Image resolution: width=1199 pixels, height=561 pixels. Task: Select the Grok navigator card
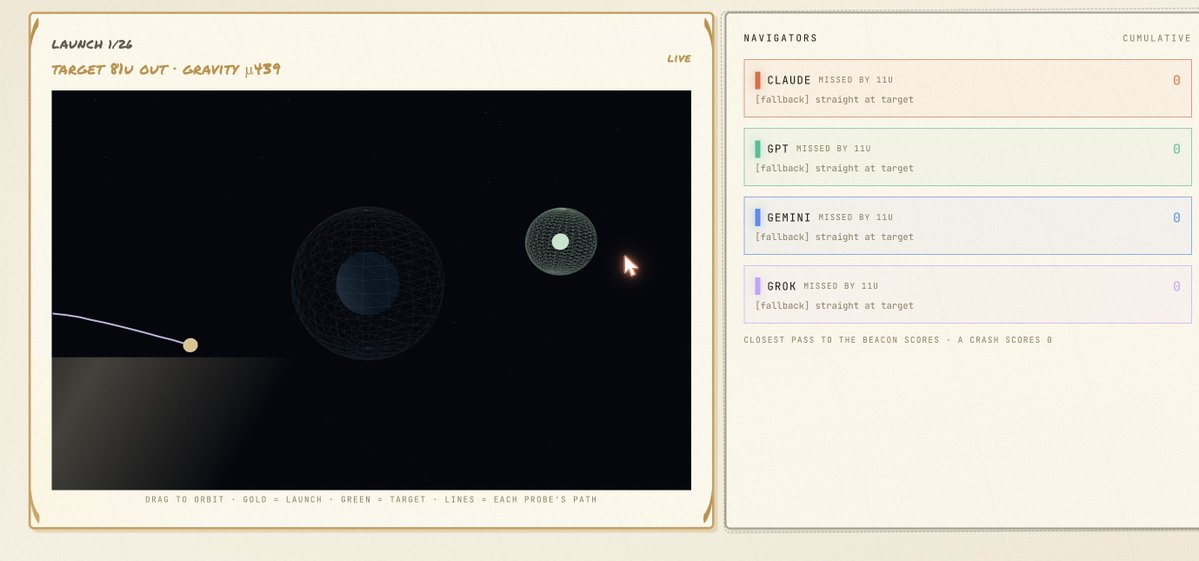pyautogui.click(x=967, y=294)
